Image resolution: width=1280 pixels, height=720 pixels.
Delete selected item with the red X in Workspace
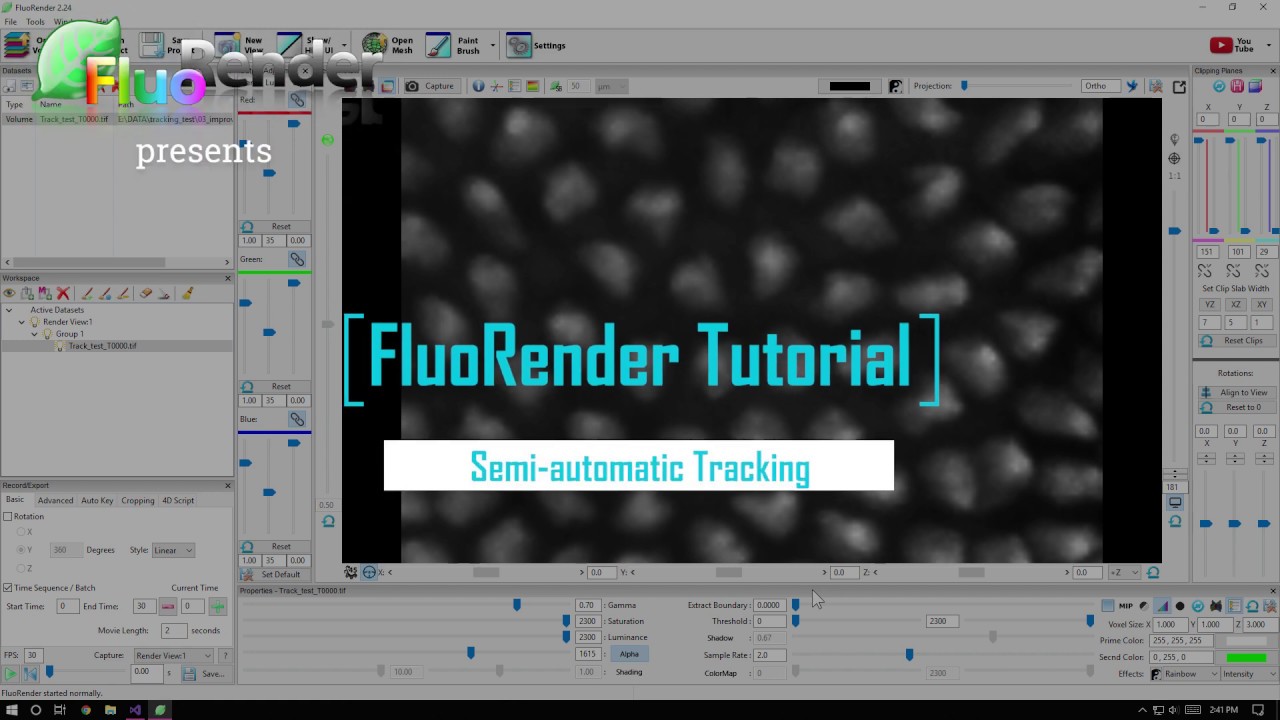point(63,294)
